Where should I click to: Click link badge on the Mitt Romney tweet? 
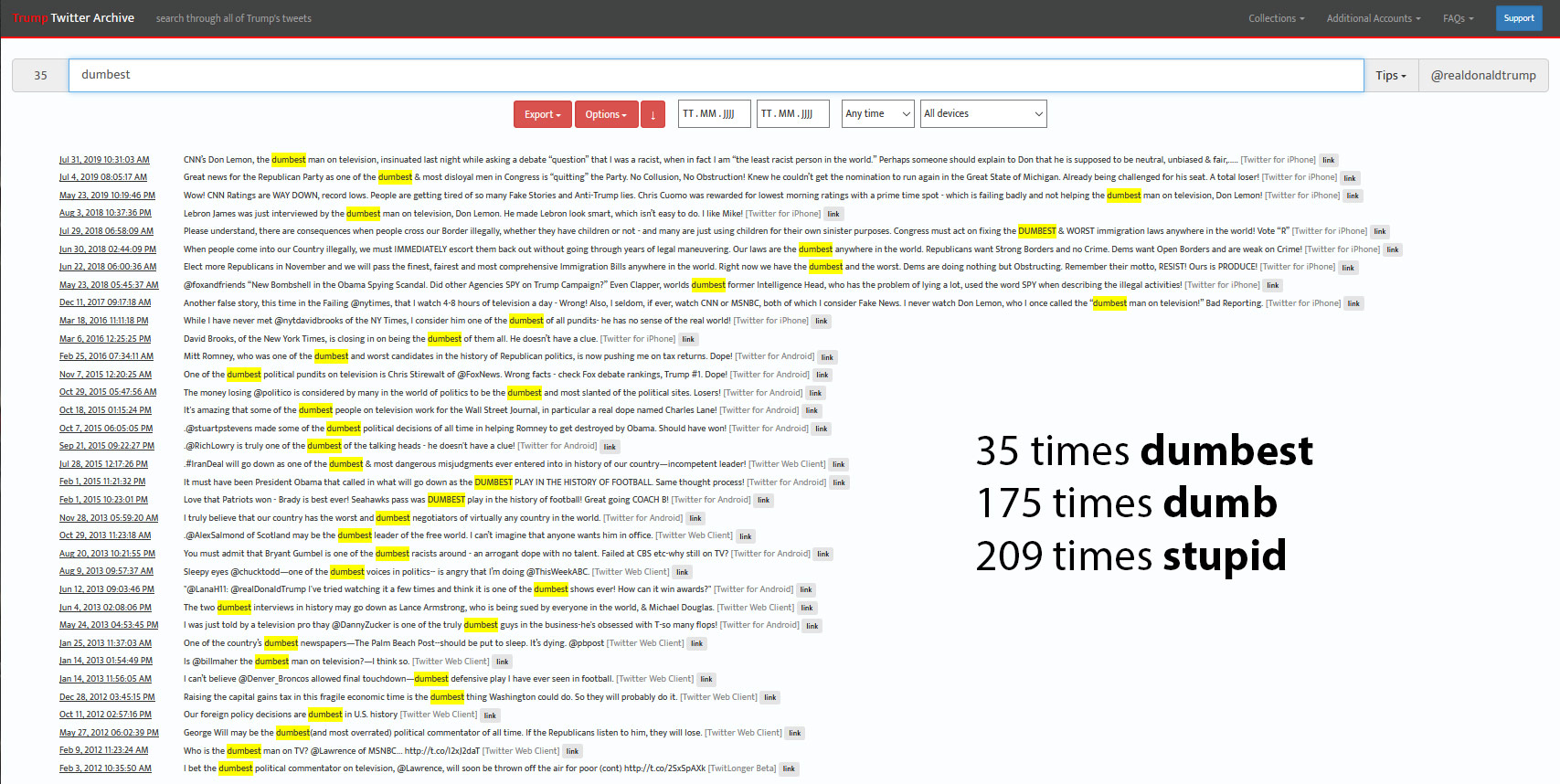pos(826,357)
